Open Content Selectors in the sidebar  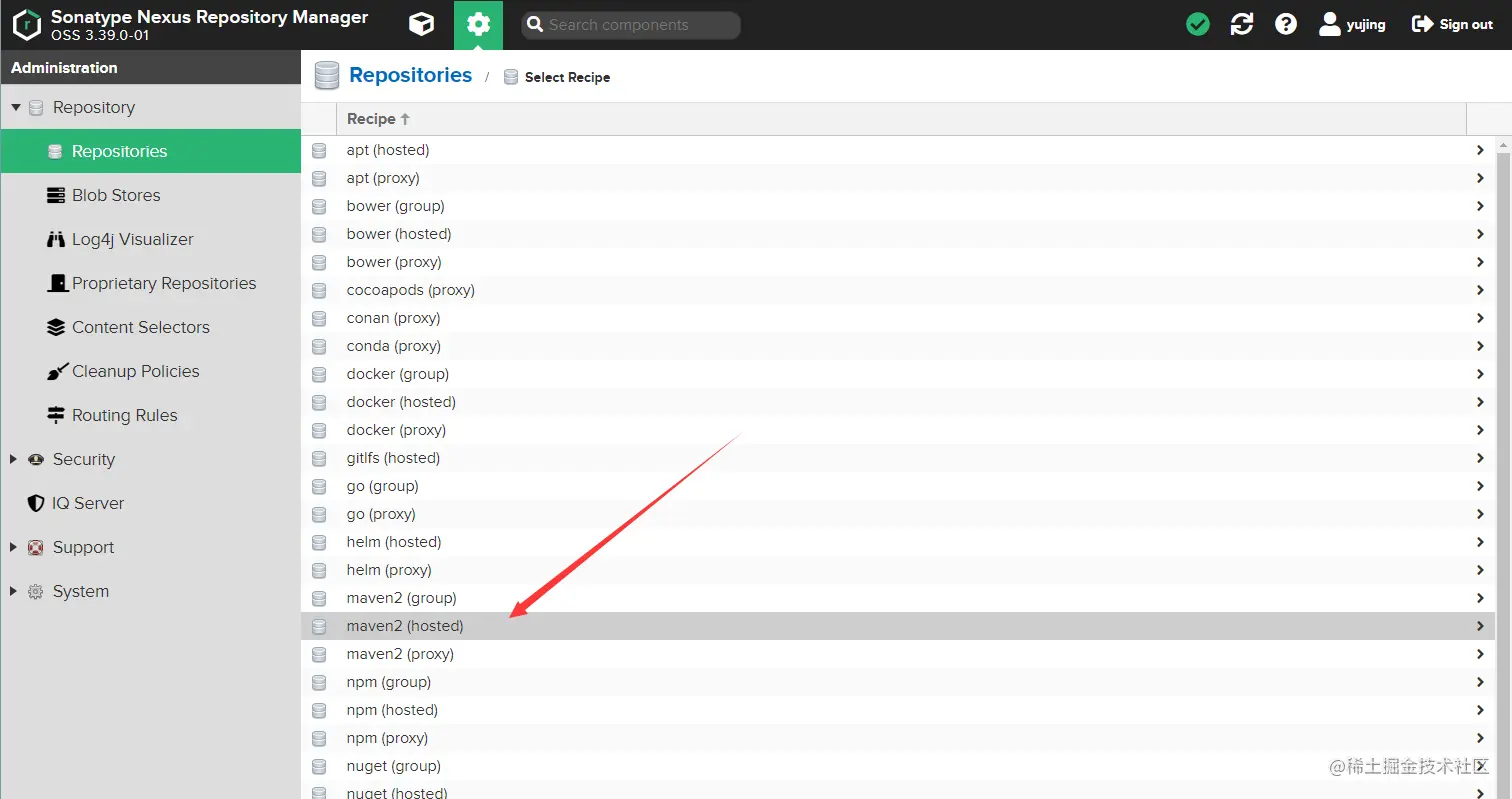150,327
